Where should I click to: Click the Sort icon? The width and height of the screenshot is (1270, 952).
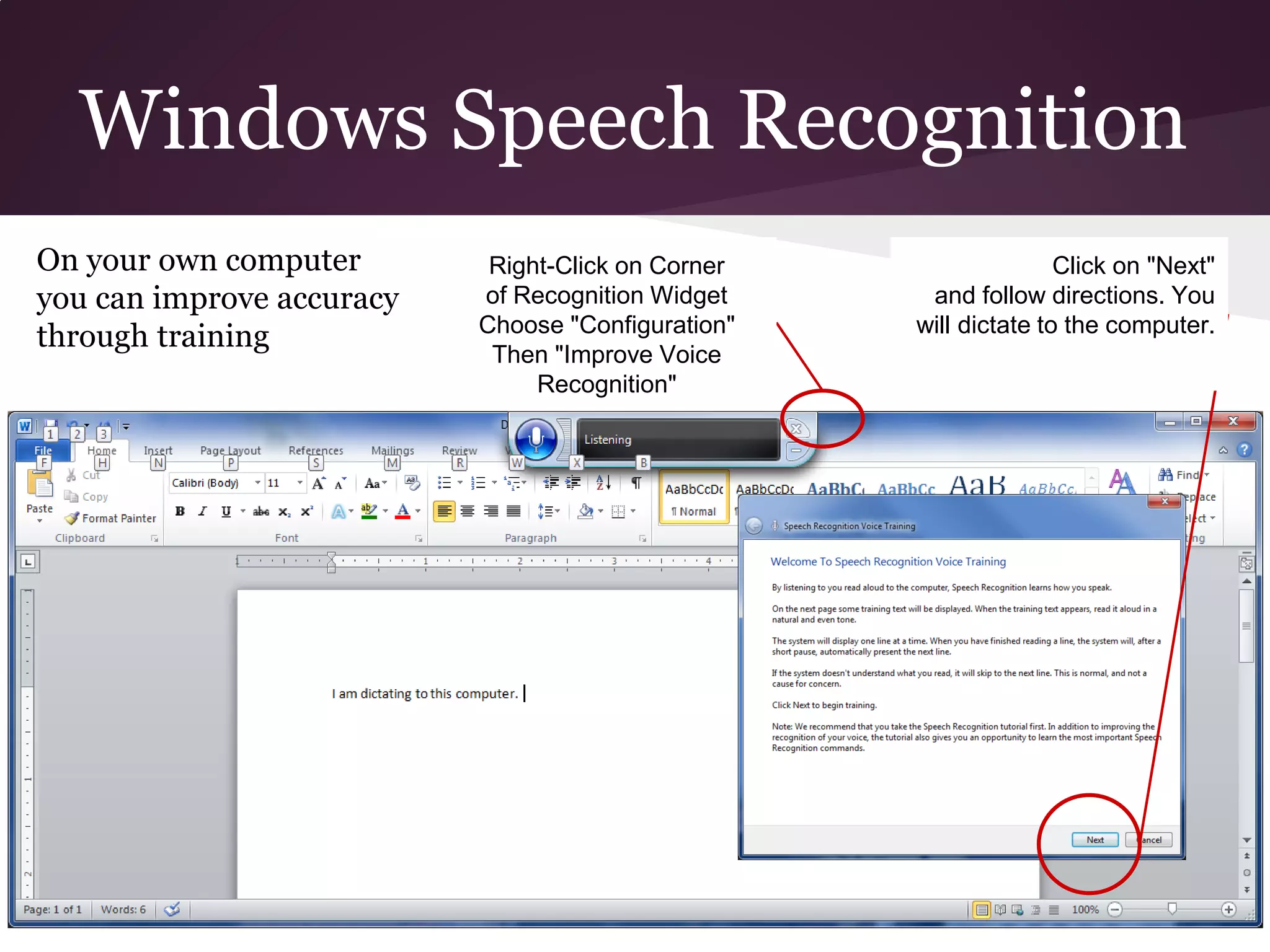603,483
